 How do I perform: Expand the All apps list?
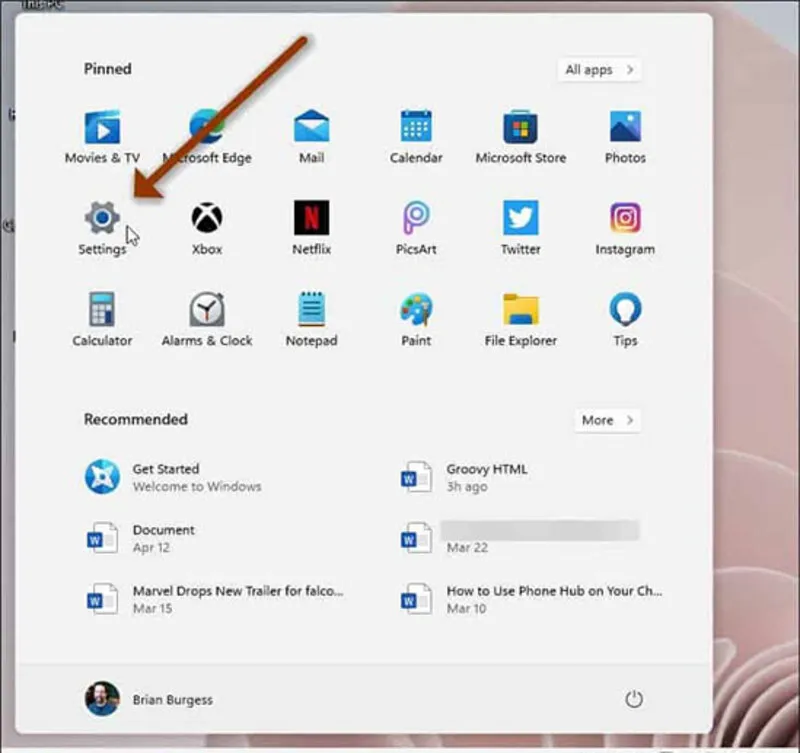pyautogui.click(x=599, y=70)
